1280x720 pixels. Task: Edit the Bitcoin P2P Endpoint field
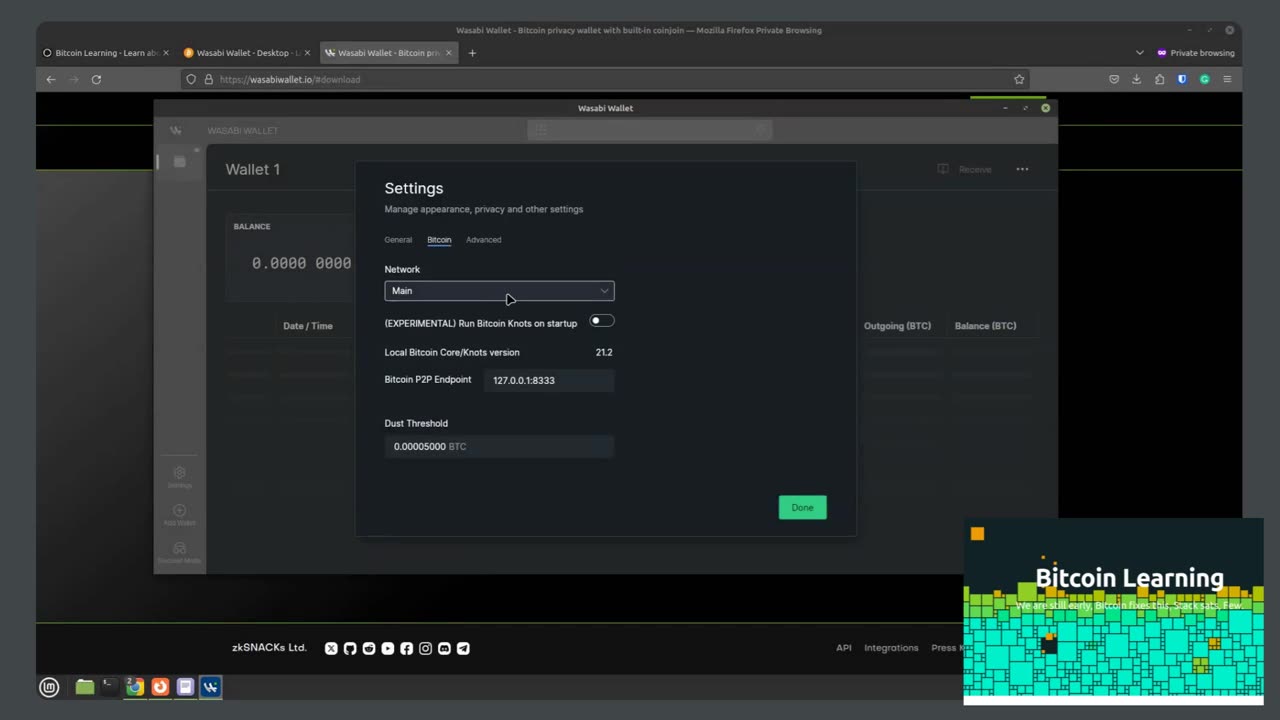[549, 380]
